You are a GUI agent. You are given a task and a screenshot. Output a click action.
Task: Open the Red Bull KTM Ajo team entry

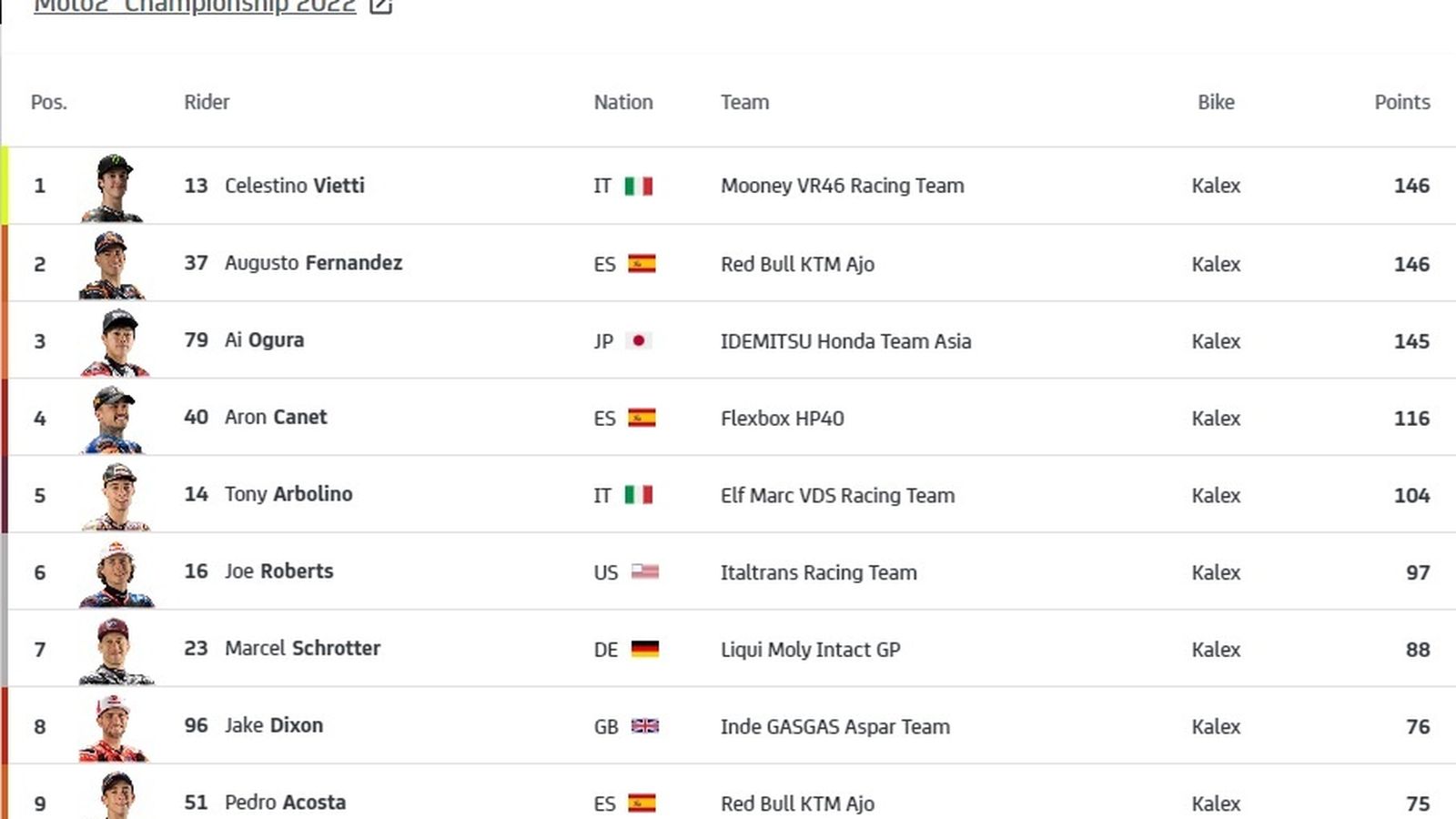tap(797, 264)
